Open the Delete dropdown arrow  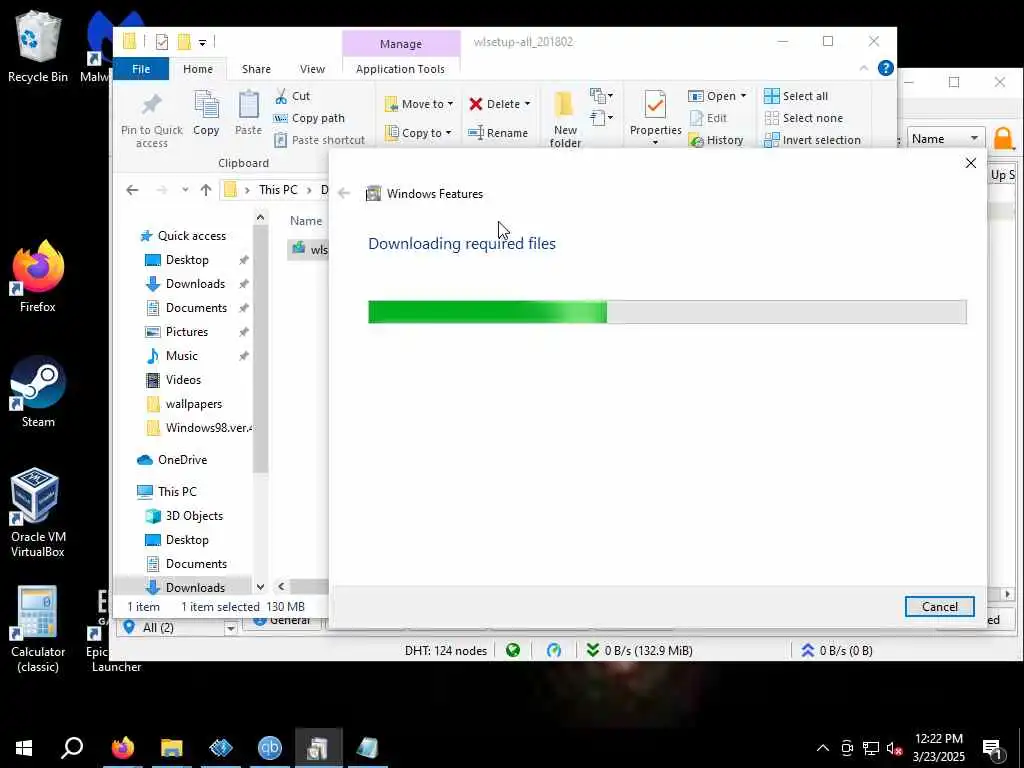(528, 104)
